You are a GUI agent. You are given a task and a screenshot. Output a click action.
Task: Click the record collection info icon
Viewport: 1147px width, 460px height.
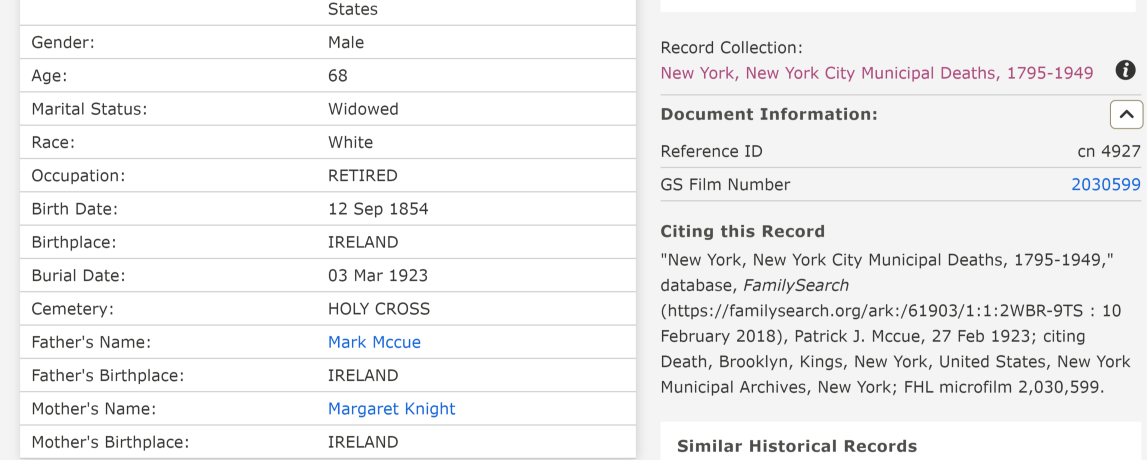click(x=1126, y=70)
